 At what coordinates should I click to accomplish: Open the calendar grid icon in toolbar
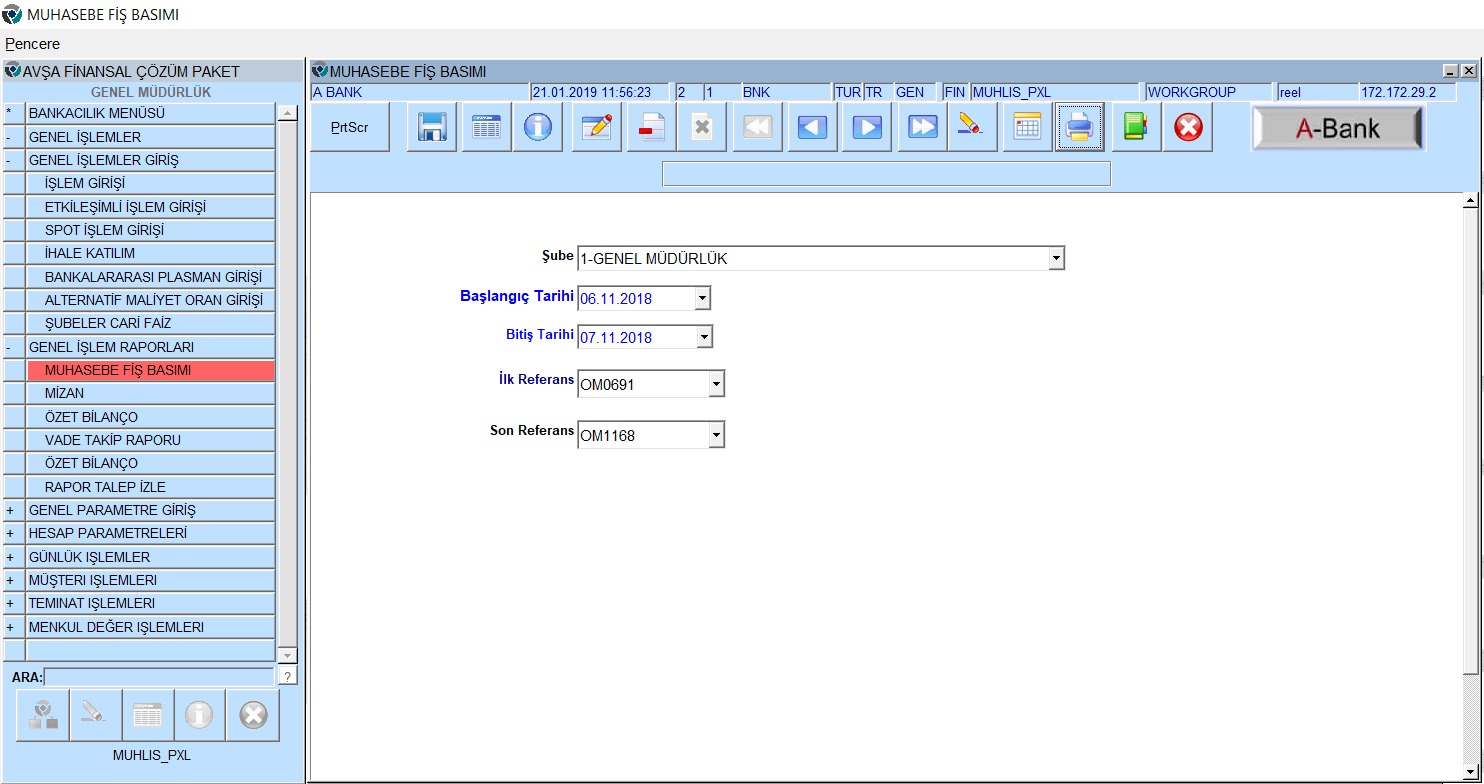1028,128
